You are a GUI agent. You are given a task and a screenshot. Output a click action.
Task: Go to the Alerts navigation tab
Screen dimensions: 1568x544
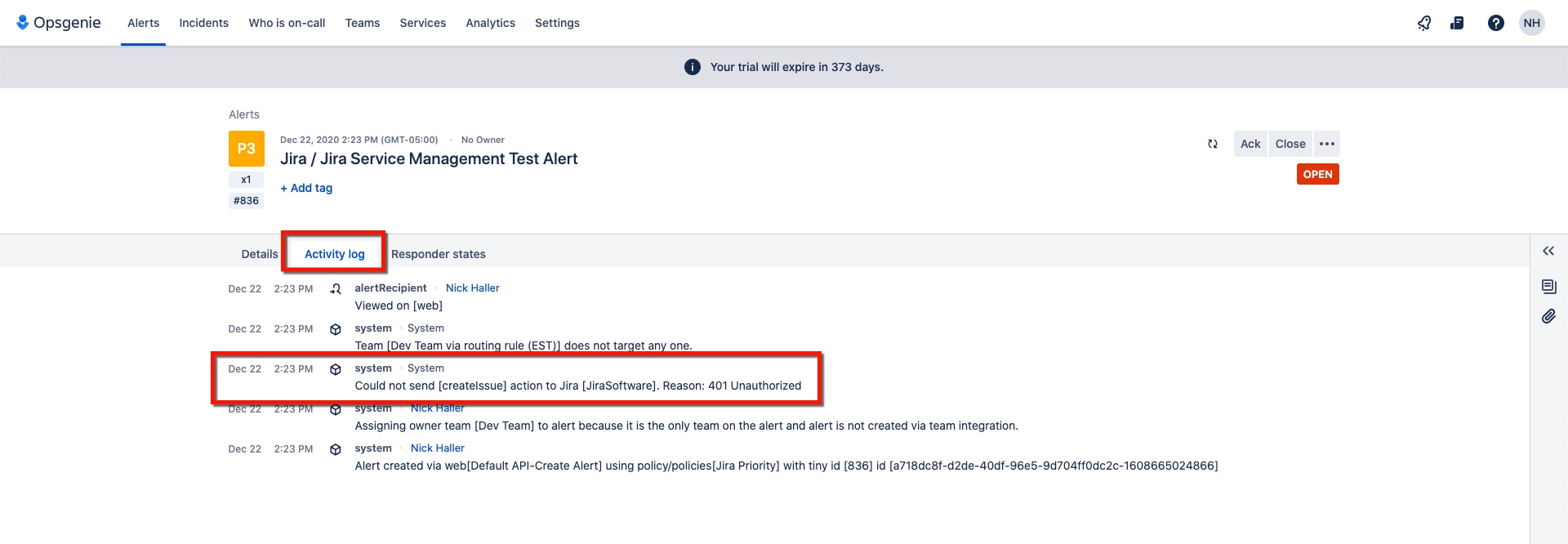pyautogui.click(x=143, y=23)
